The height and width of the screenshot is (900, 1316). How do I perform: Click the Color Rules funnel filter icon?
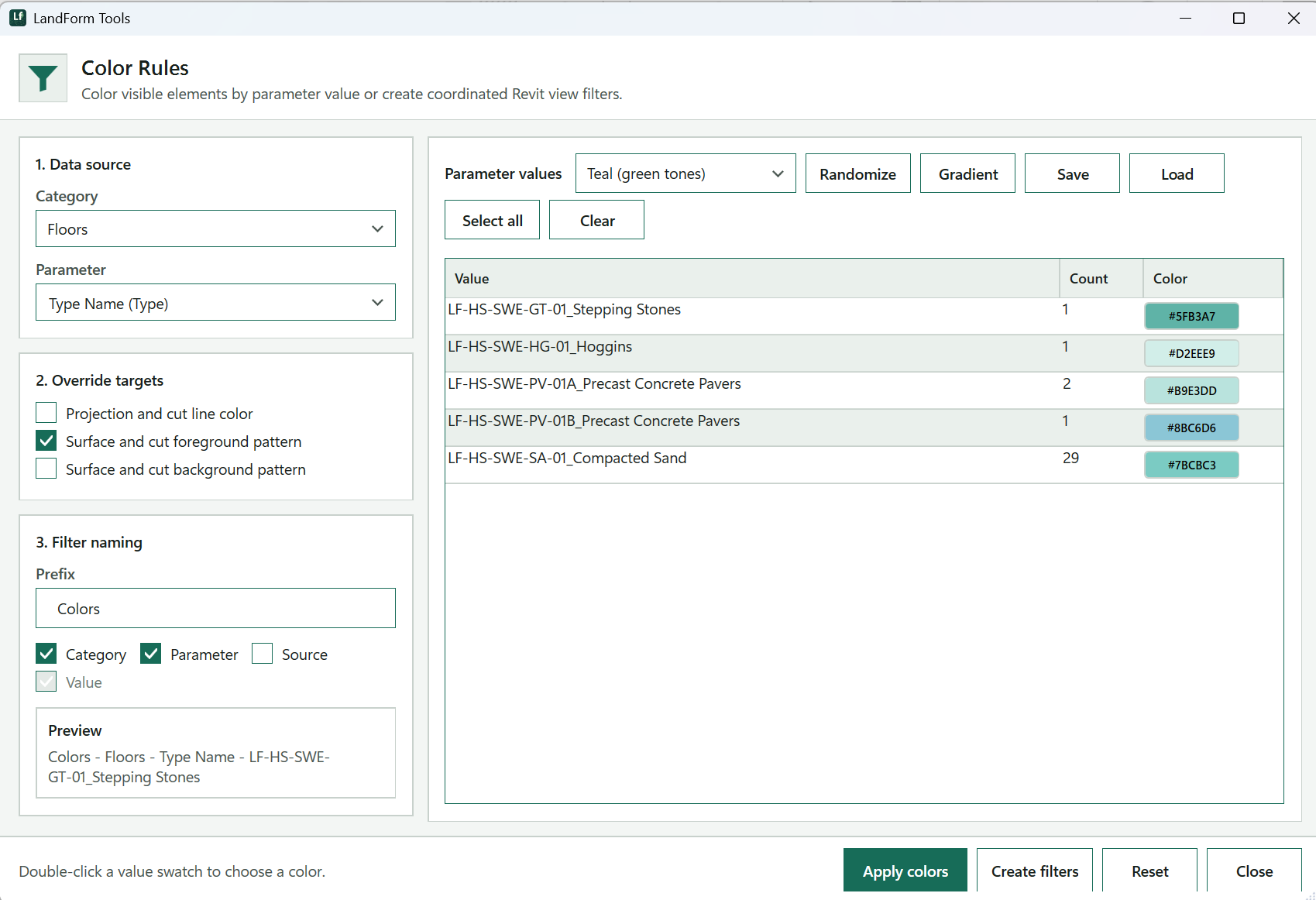point(43,77)
